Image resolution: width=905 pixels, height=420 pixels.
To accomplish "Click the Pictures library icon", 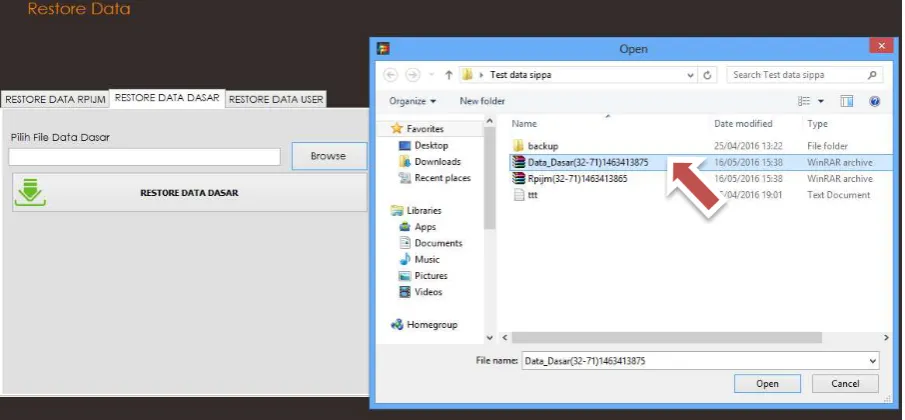I will [x=405, y=276].
